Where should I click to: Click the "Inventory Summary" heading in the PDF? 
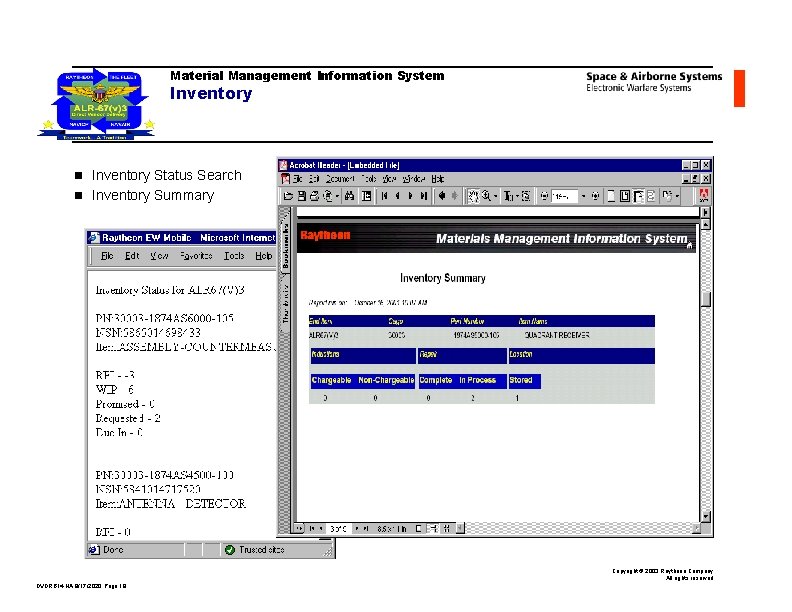point(442,278)
